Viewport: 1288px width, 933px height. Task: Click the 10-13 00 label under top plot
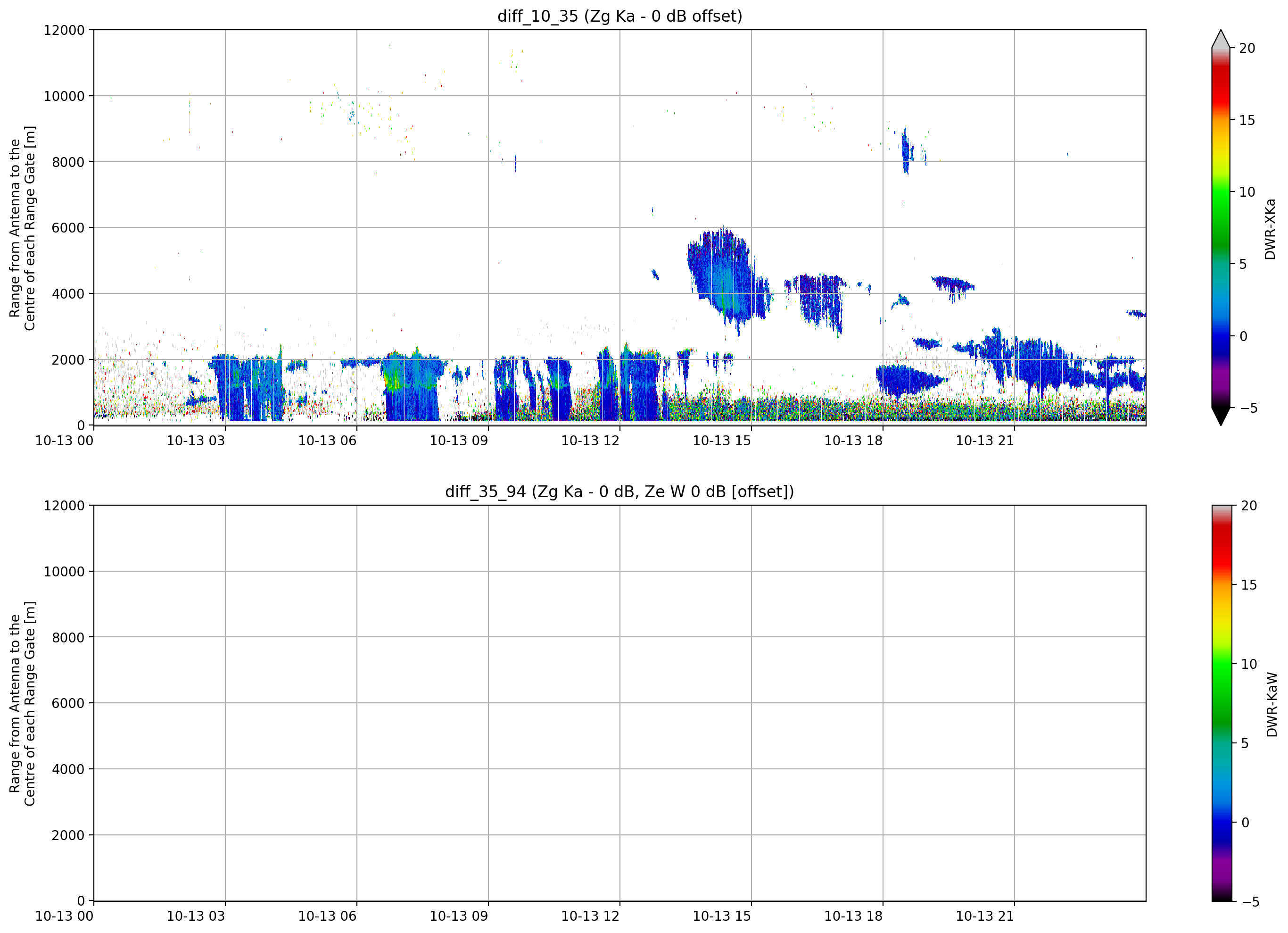64,441
